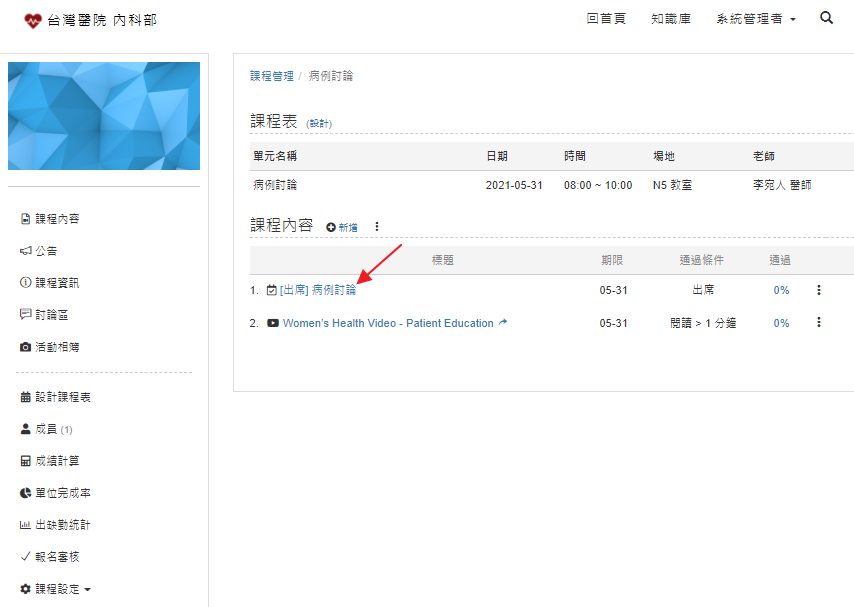Click 設計 link next to 課程表

pos(319,124)
